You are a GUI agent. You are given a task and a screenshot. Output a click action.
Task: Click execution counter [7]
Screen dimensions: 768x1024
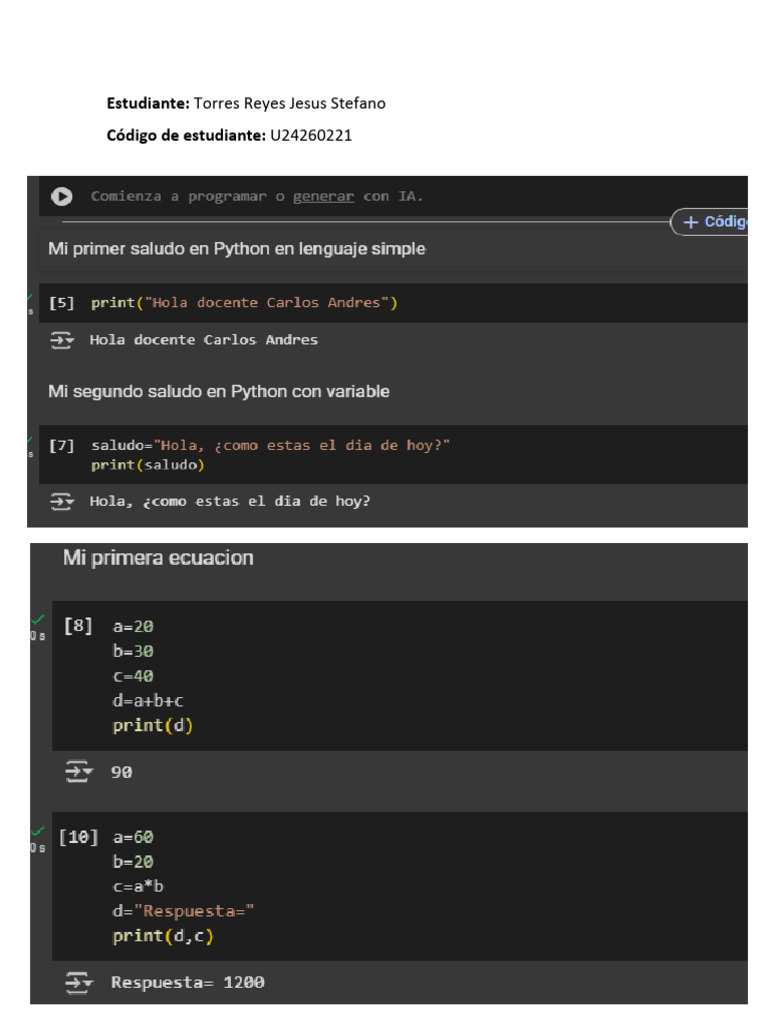[61, 445]
